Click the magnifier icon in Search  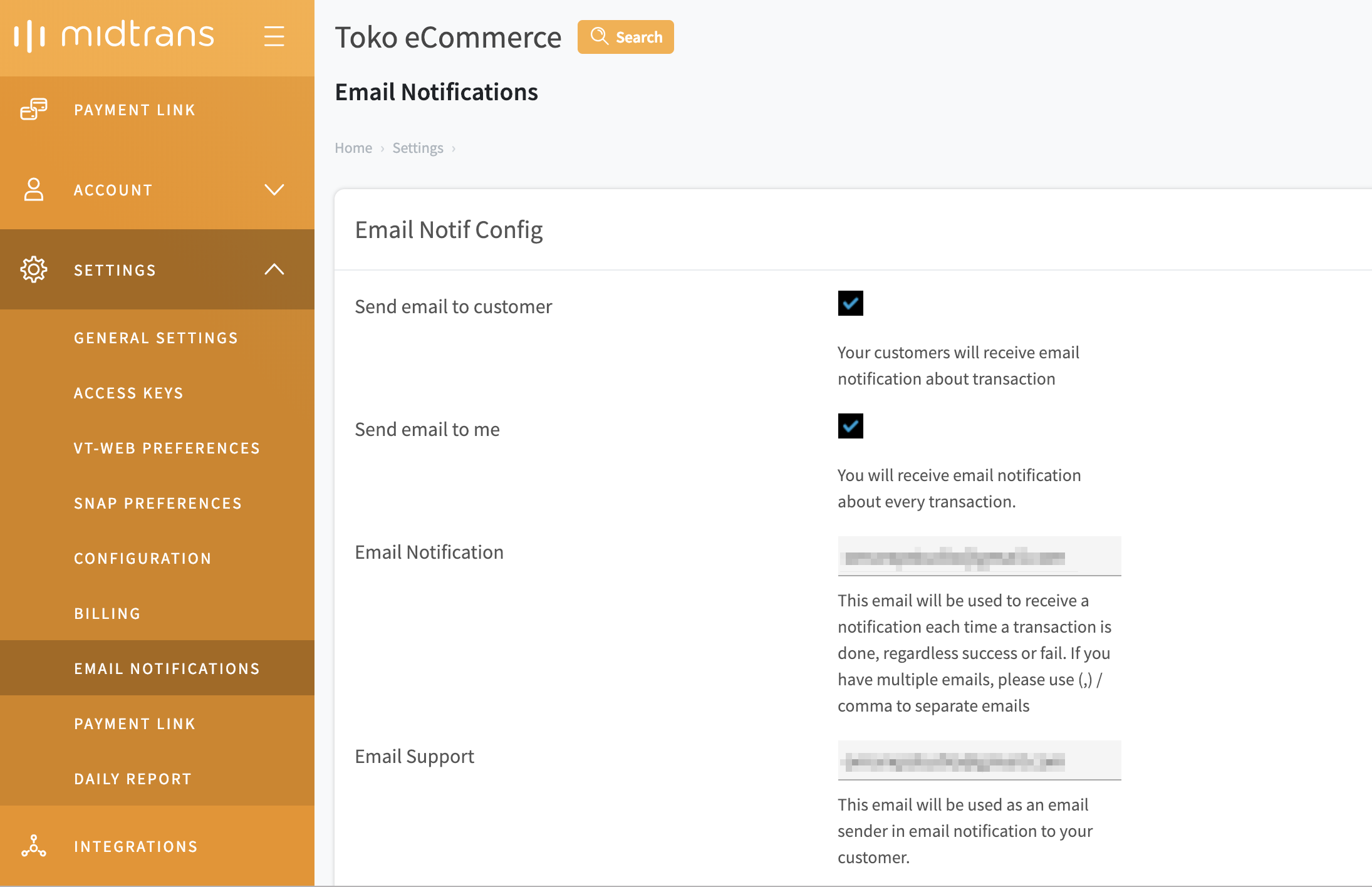(x=599, y=36)
